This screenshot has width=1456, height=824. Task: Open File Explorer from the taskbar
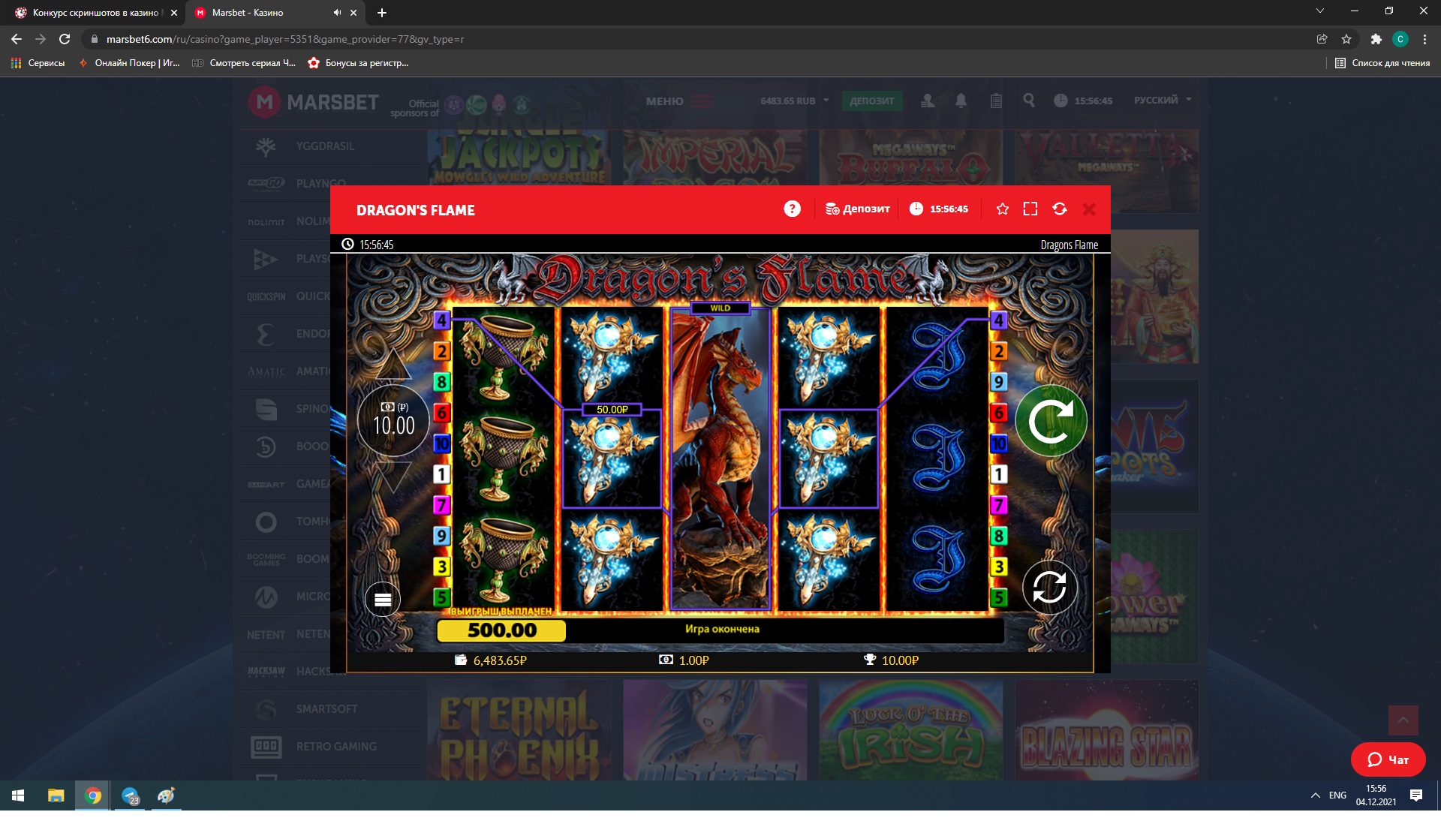(56, 795)
